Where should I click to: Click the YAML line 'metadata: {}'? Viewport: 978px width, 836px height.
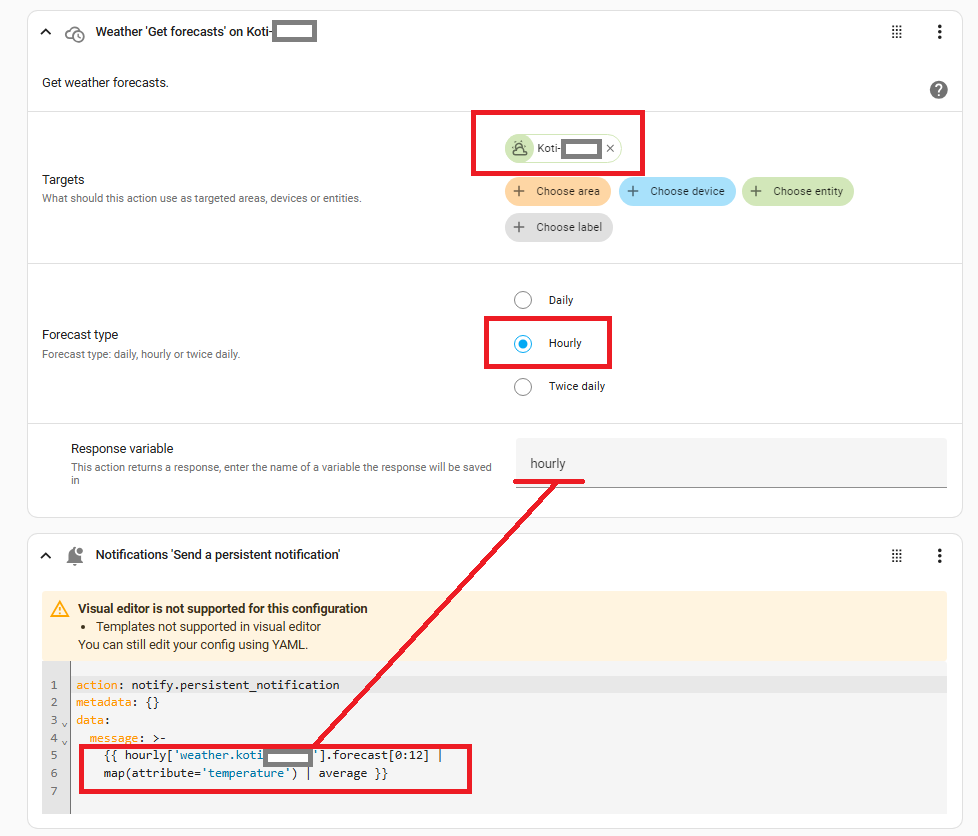pos(118,702)
